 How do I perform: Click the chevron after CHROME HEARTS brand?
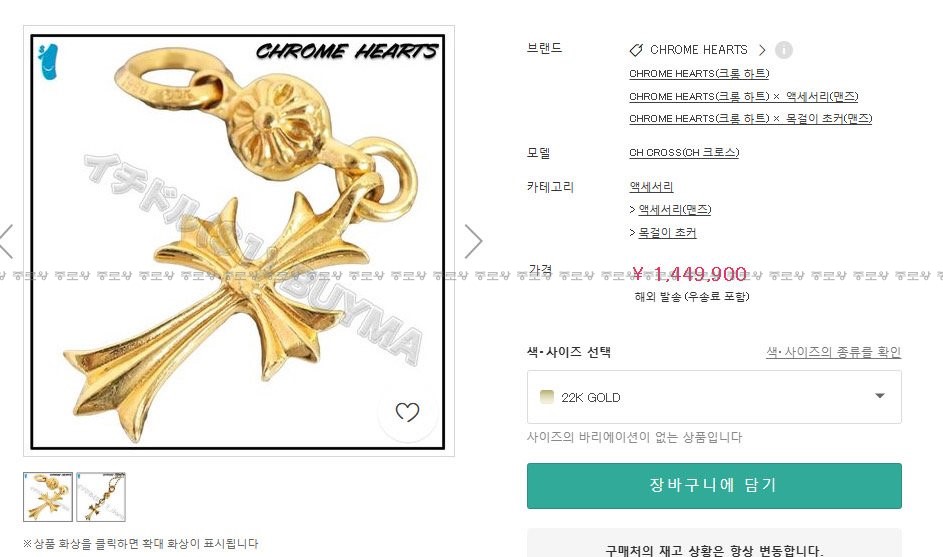(x=762, y=50)
